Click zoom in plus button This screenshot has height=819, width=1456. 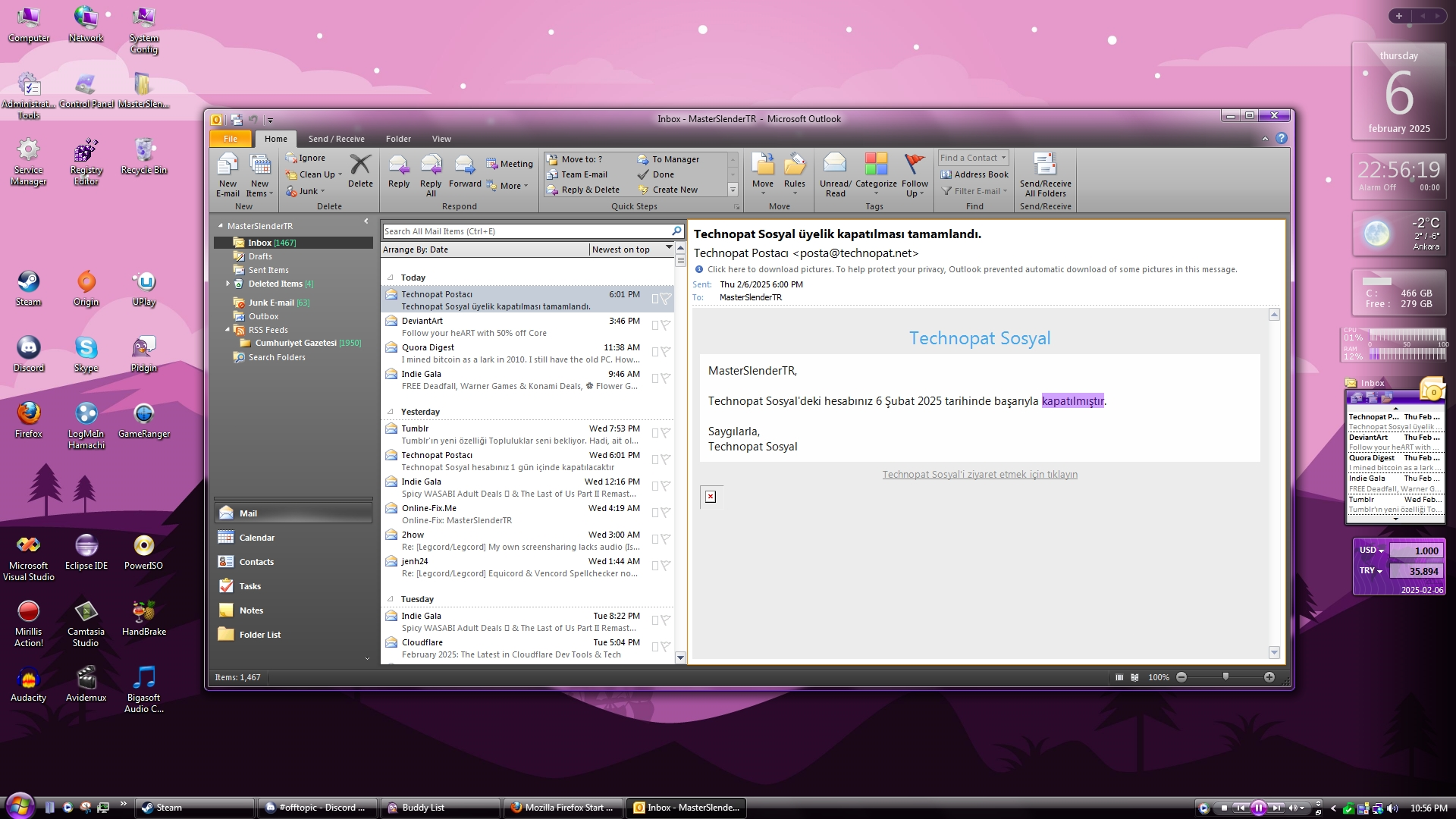(1269, 677)
